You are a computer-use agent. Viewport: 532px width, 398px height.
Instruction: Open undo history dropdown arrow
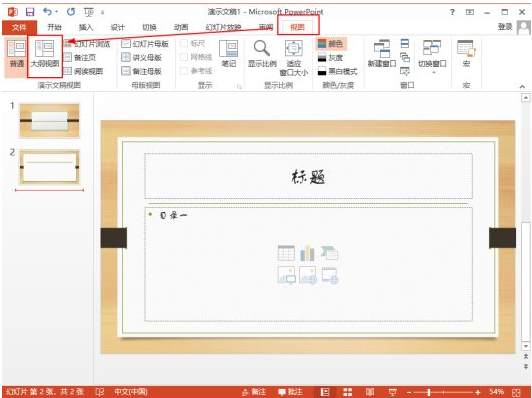pos(56,12)
